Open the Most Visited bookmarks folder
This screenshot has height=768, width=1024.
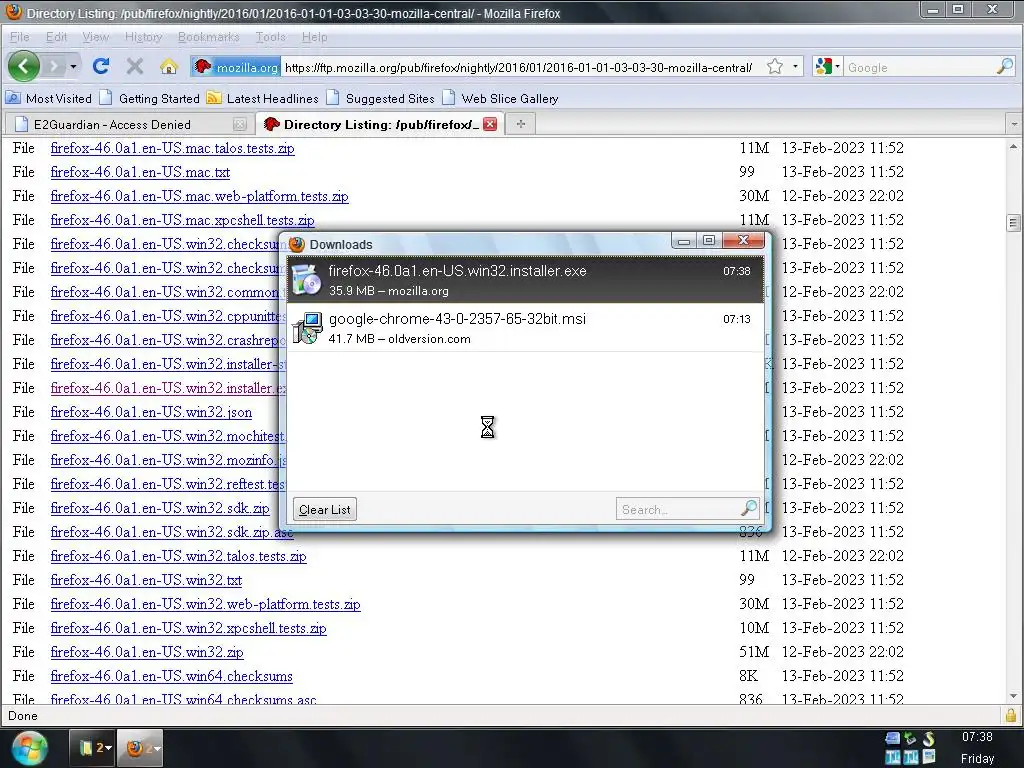pyautogui.click(x=49, y=99)
